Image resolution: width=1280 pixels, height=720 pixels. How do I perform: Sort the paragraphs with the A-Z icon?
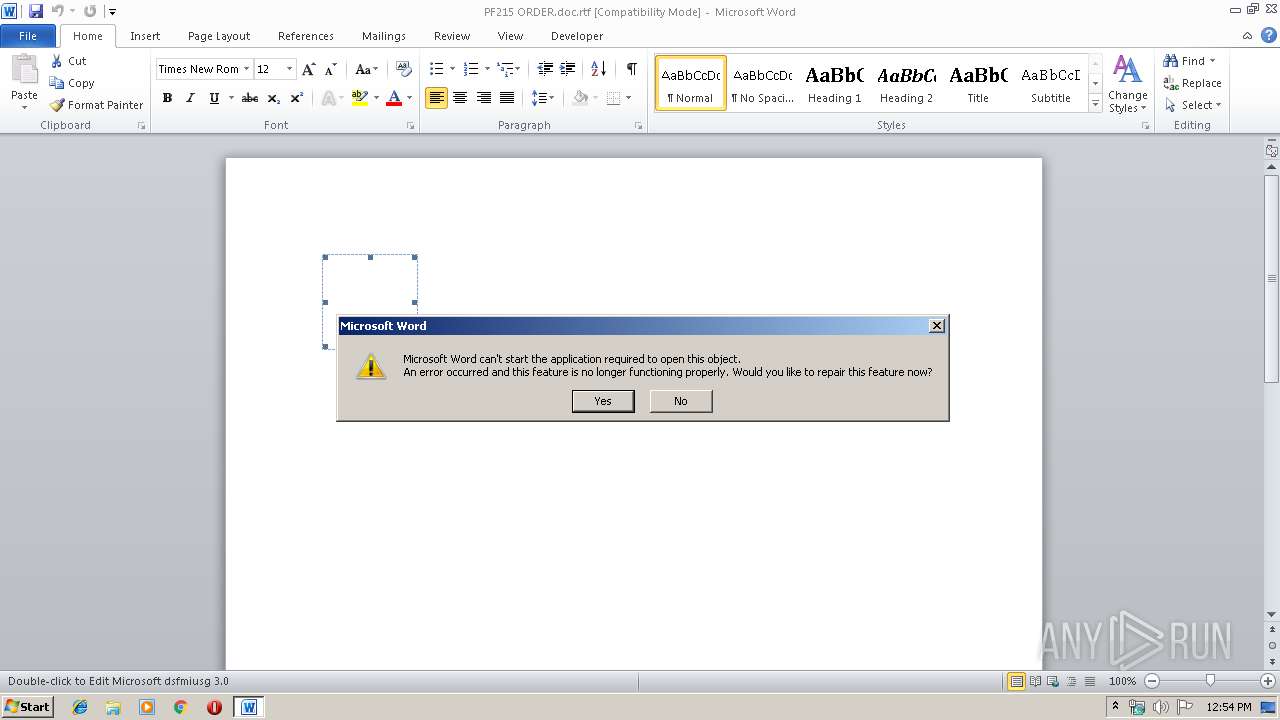(x=599, y=69)
